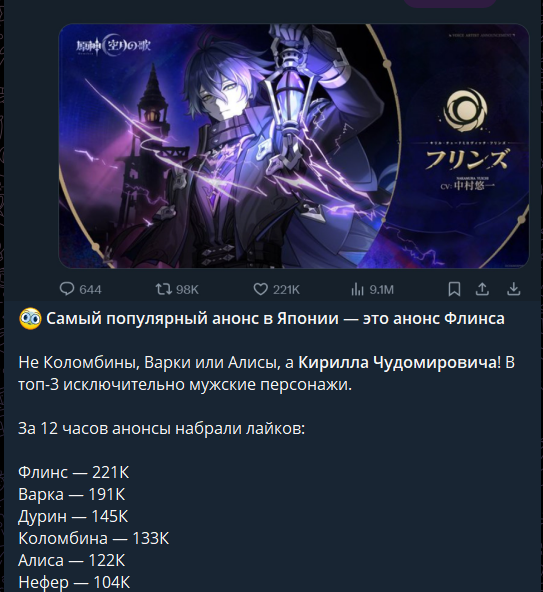The height and width of the screenshot is (592, 543).
Task: Click the 98K retweets count
Action: pos(187,290)
